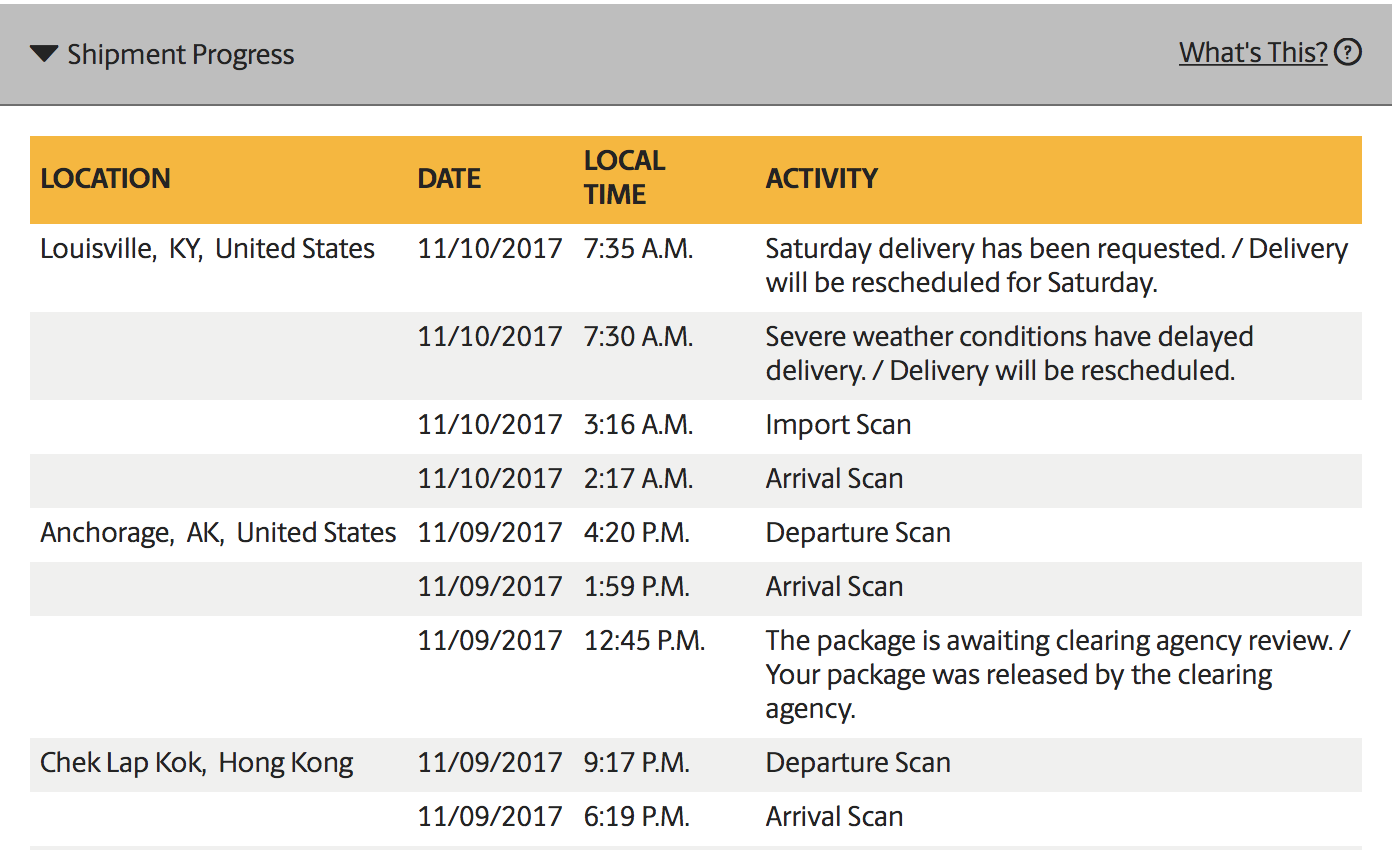This screenshot has width=1392, height=850.
Task: Click the 2:17 A.M. Arrival Scan row
Action: click(x=696, y=478)
